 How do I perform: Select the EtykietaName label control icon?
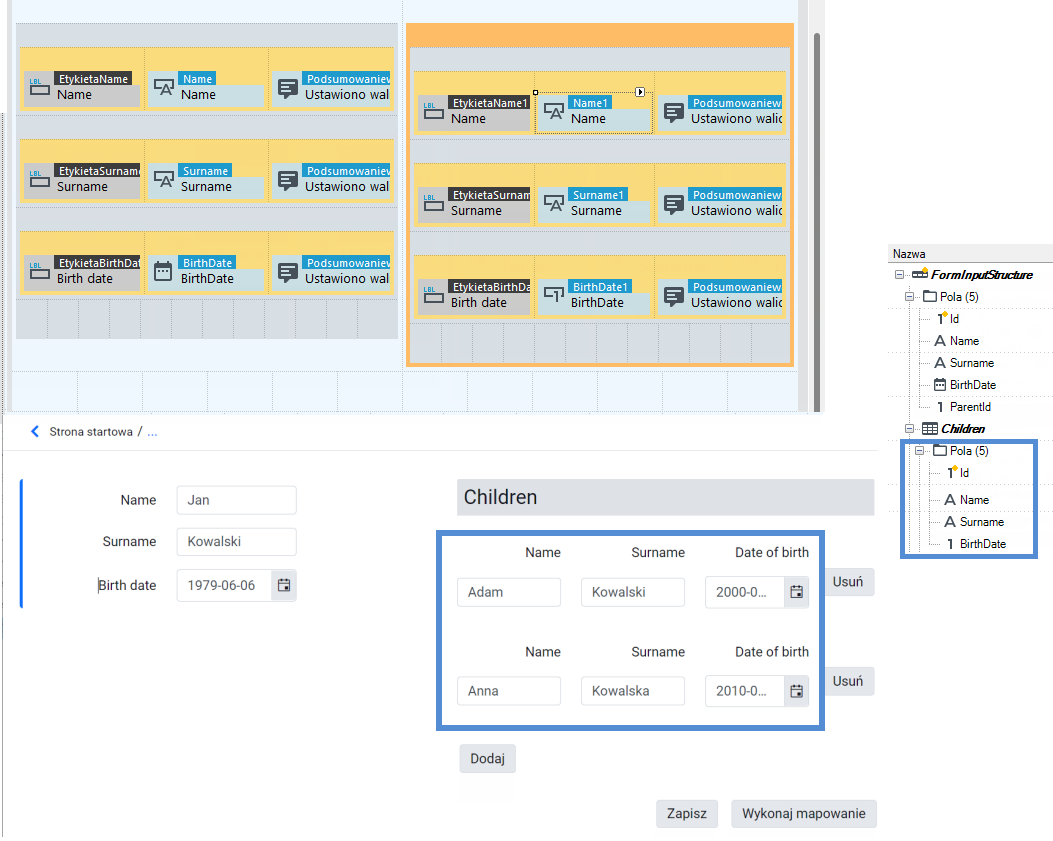pyautogui.click(x=40, y=87)
